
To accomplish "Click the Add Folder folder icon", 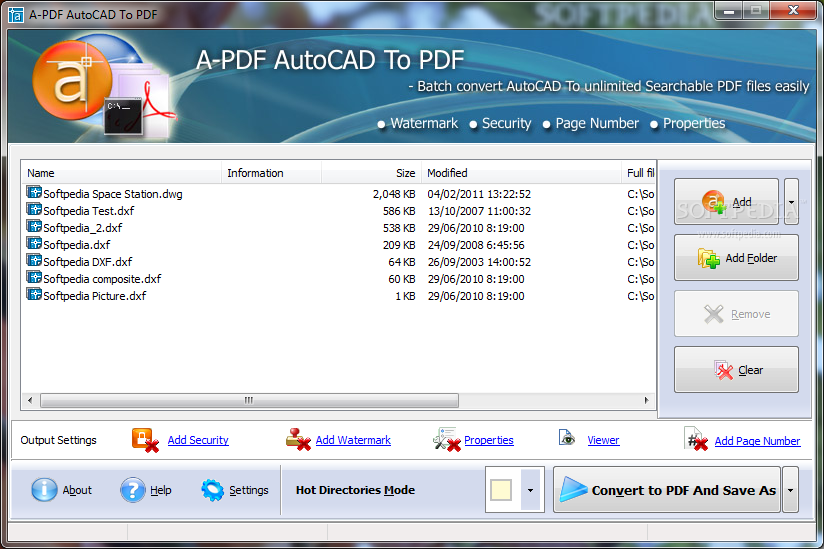I will [709, 258].
